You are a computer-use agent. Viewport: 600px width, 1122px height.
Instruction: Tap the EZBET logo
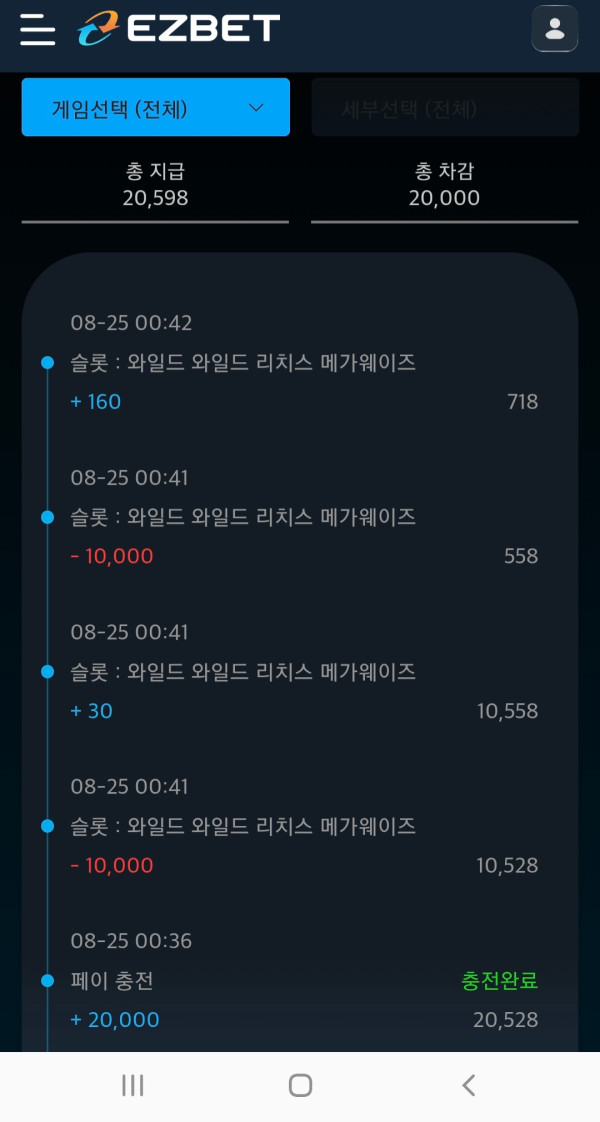(180, 28)
